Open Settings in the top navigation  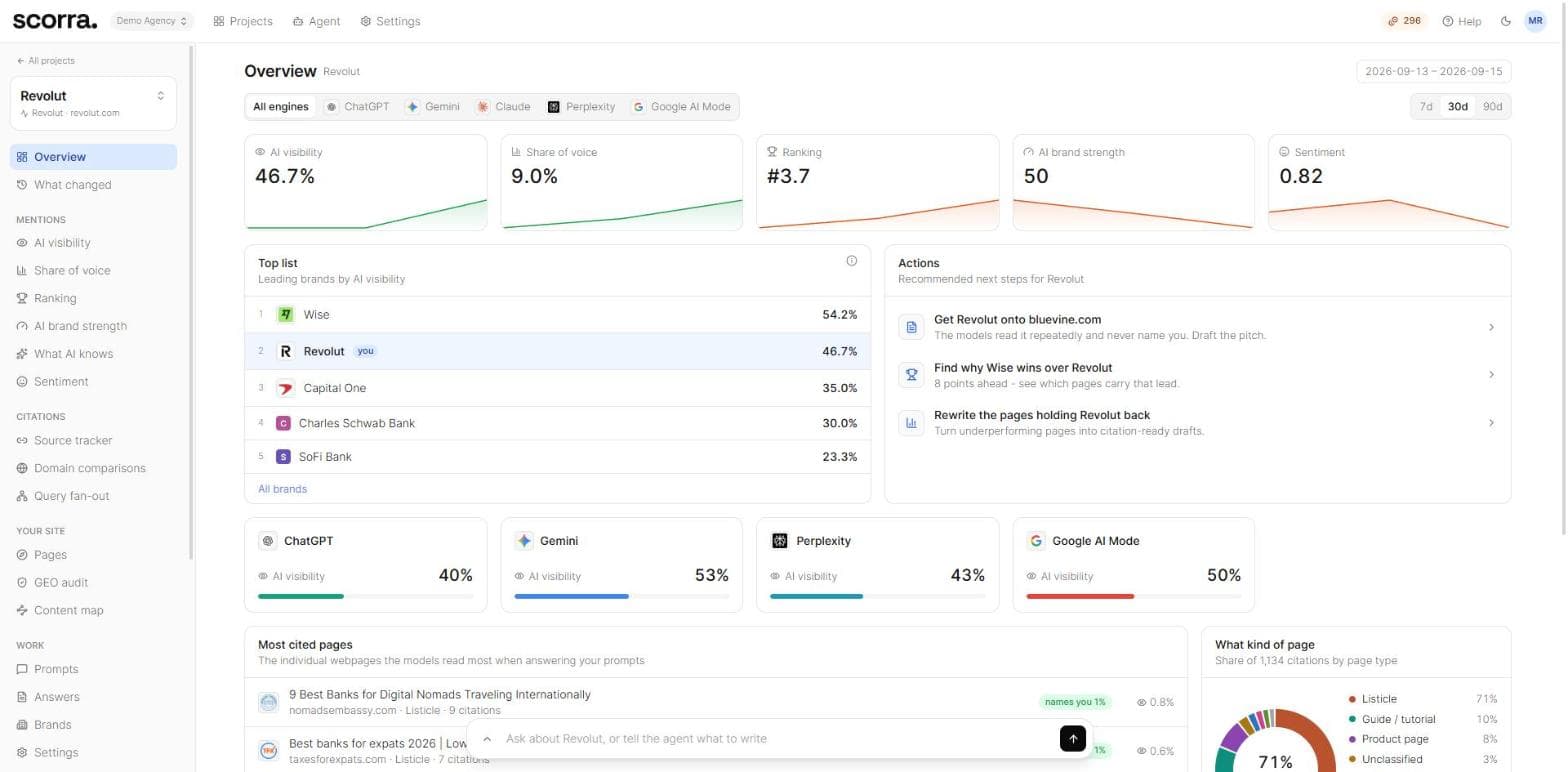[x=390, y=21]
